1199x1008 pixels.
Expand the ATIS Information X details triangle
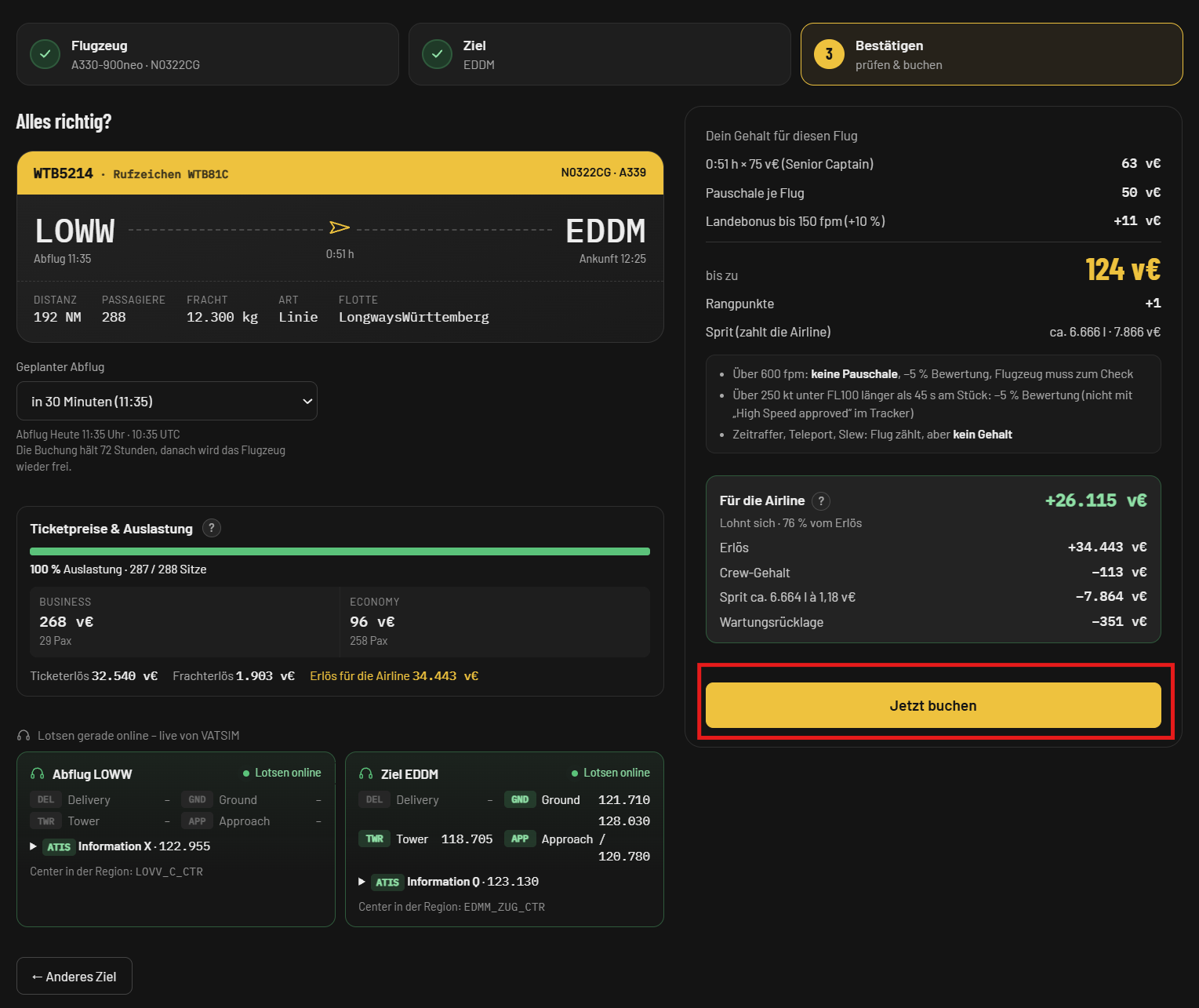coord(33,846)
